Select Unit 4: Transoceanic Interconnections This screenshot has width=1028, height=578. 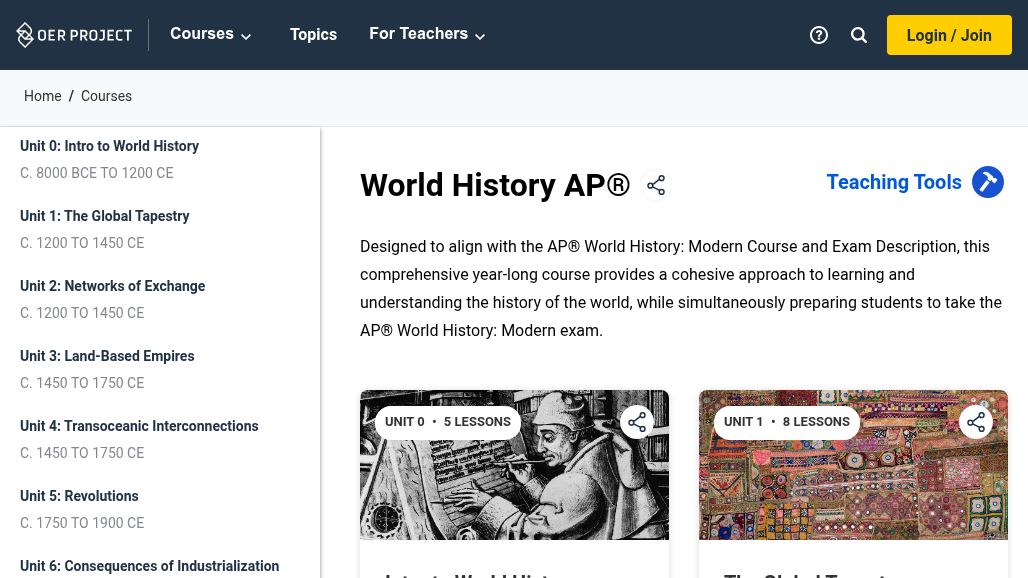click(139, 426)
